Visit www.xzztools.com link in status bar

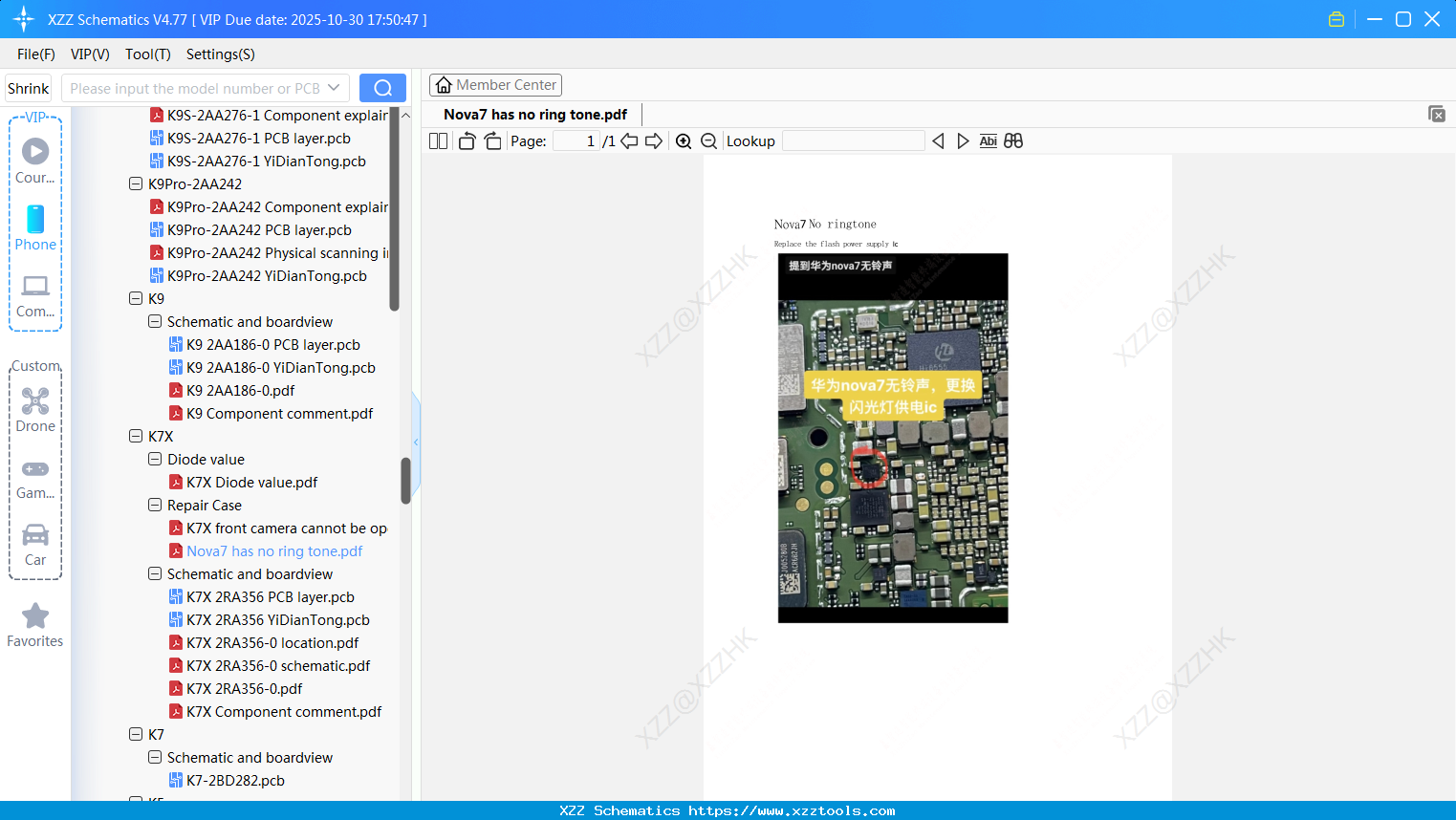click(792, 810)
